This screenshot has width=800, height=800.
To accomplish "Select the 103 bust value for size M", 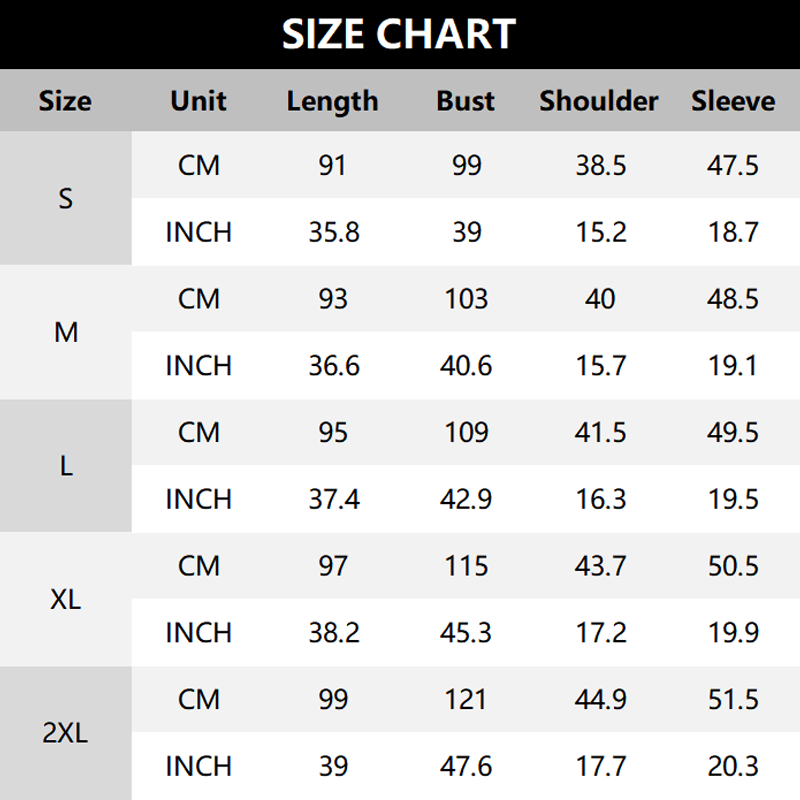I will (x=466, y=299).
